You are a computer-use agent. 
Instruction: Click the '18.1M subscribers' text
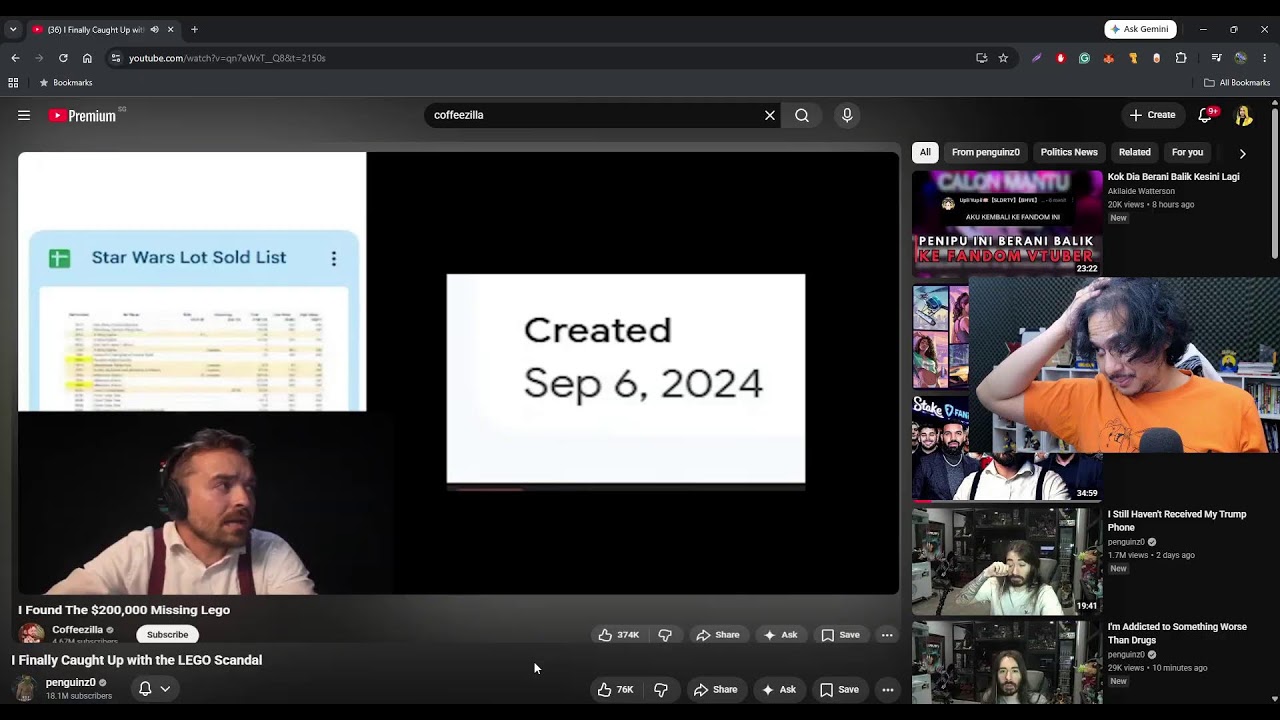click(79, 696)
